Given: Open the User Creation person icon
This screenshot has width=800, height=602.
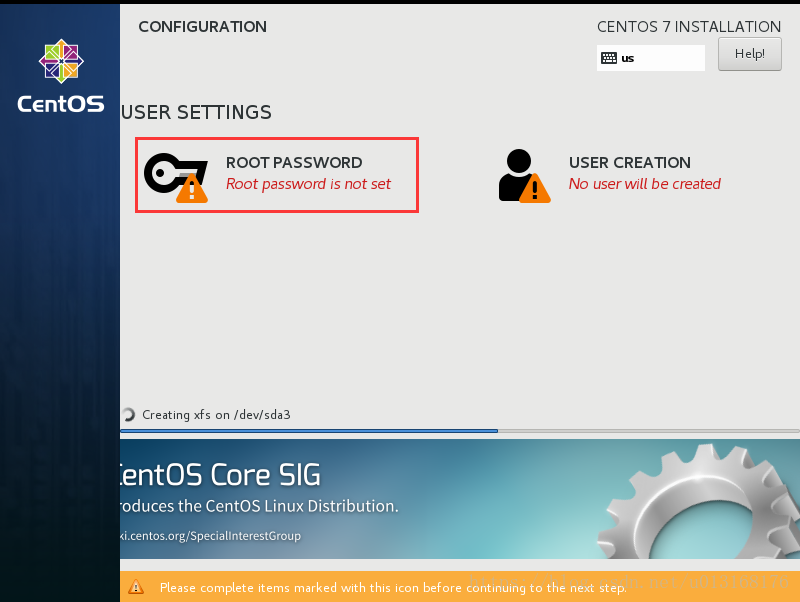Looking at the screenshot, I should [x=524, y=176].
